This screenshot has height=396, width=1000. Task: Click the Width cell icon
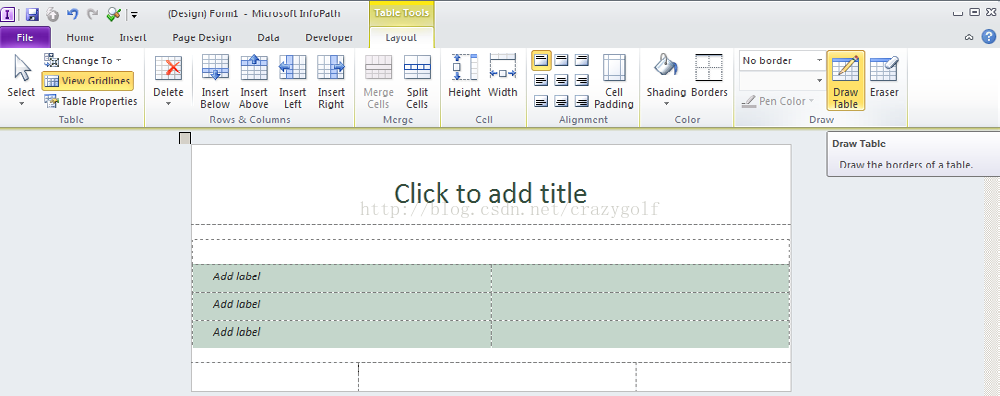(x=503, y=68)
